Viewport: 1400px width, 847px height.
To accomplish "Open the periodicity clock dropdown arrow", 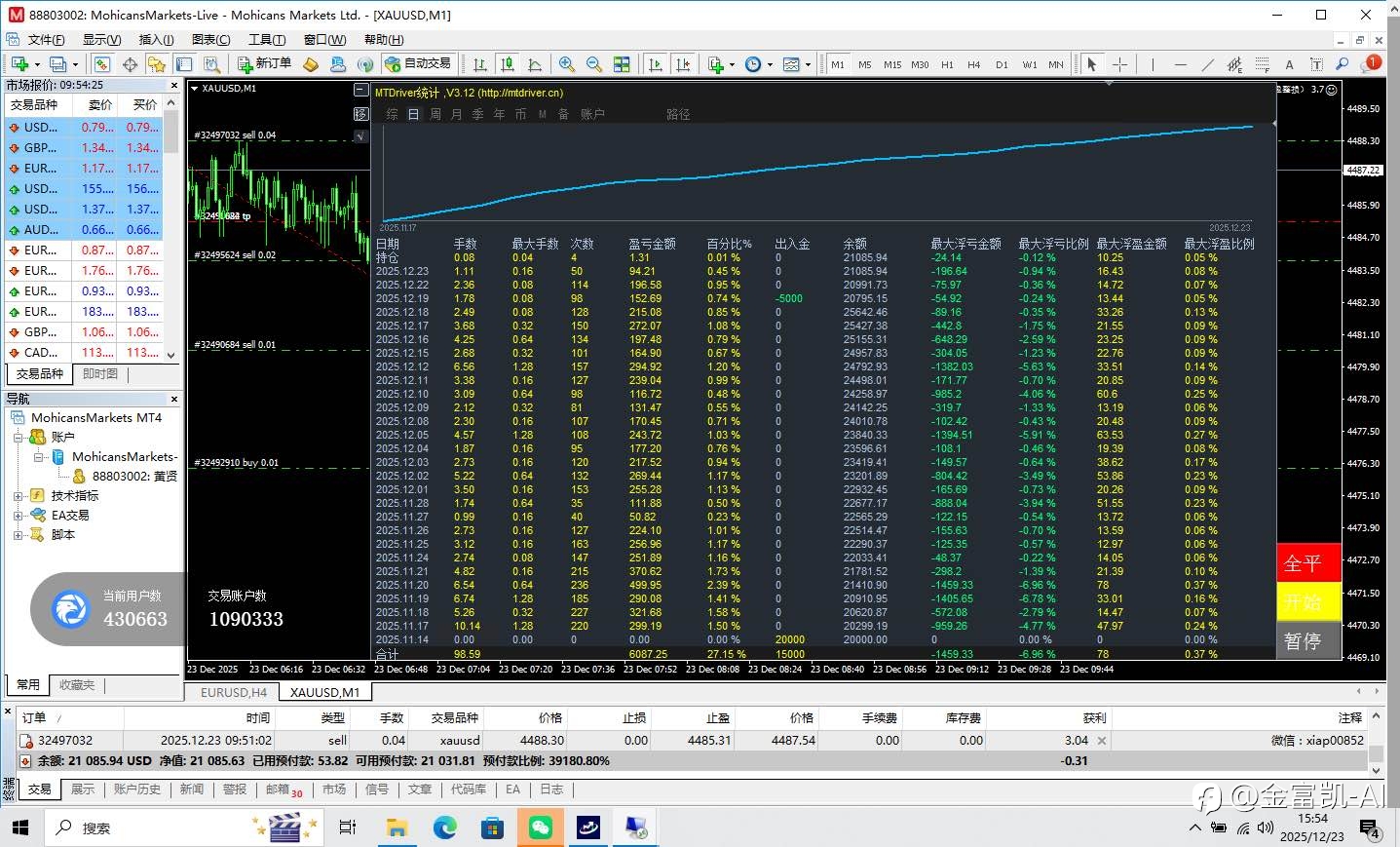I will point(770,65).
